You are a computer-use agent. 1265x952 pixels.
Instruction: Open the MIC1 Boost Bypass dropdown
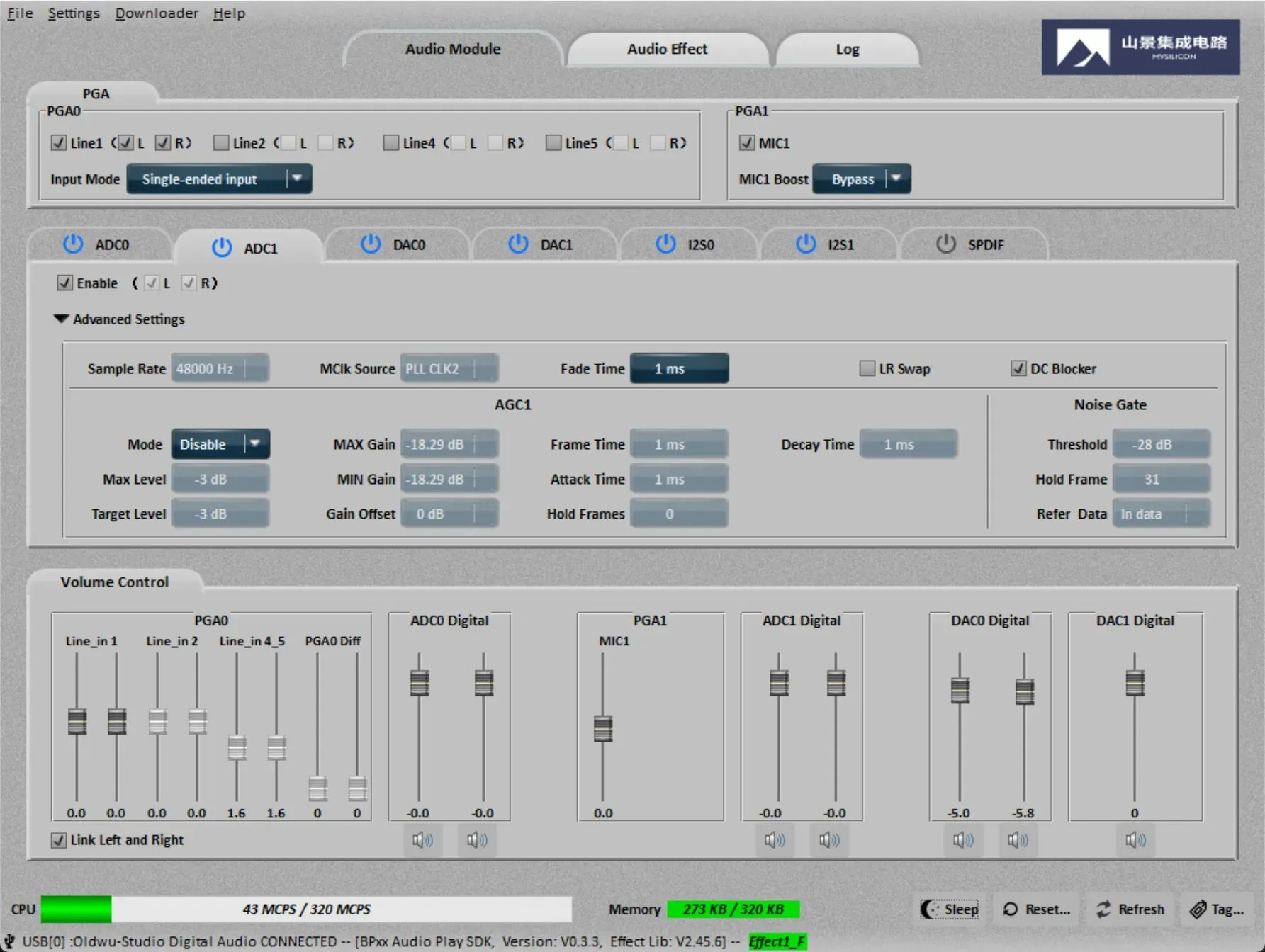862,179
